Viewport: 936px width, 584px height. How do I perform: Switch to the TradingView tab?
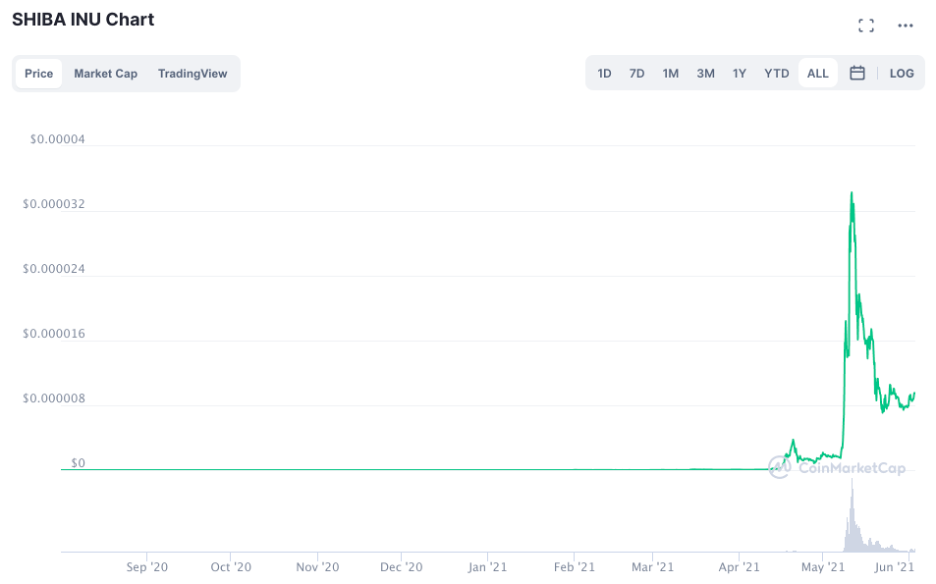[x=192, y=73]
